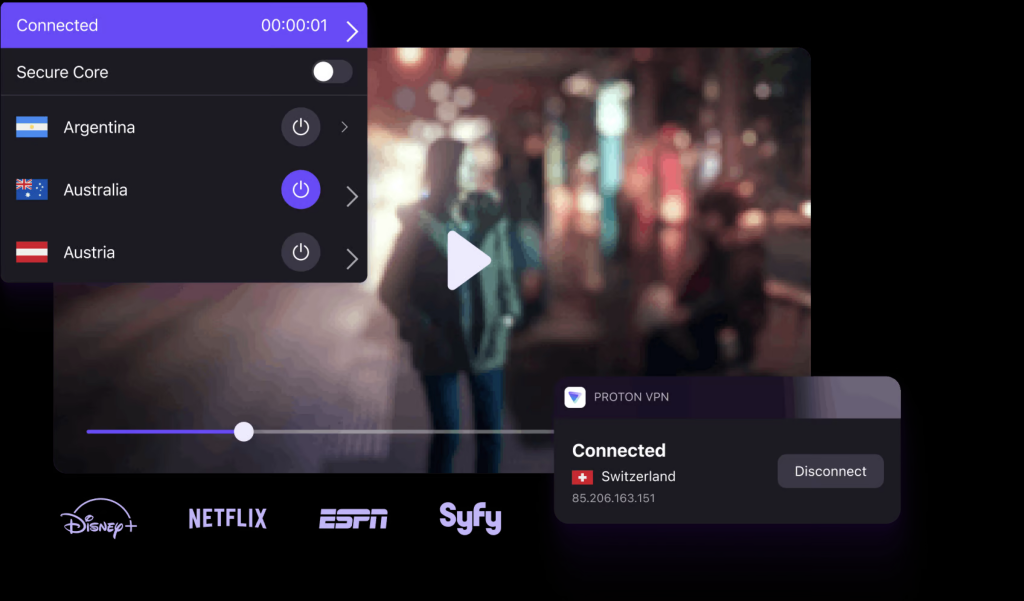Screen dimensions: 1024x601
Task: Click the Proton VPN shield logo
Action: click(x=575, y=397)
